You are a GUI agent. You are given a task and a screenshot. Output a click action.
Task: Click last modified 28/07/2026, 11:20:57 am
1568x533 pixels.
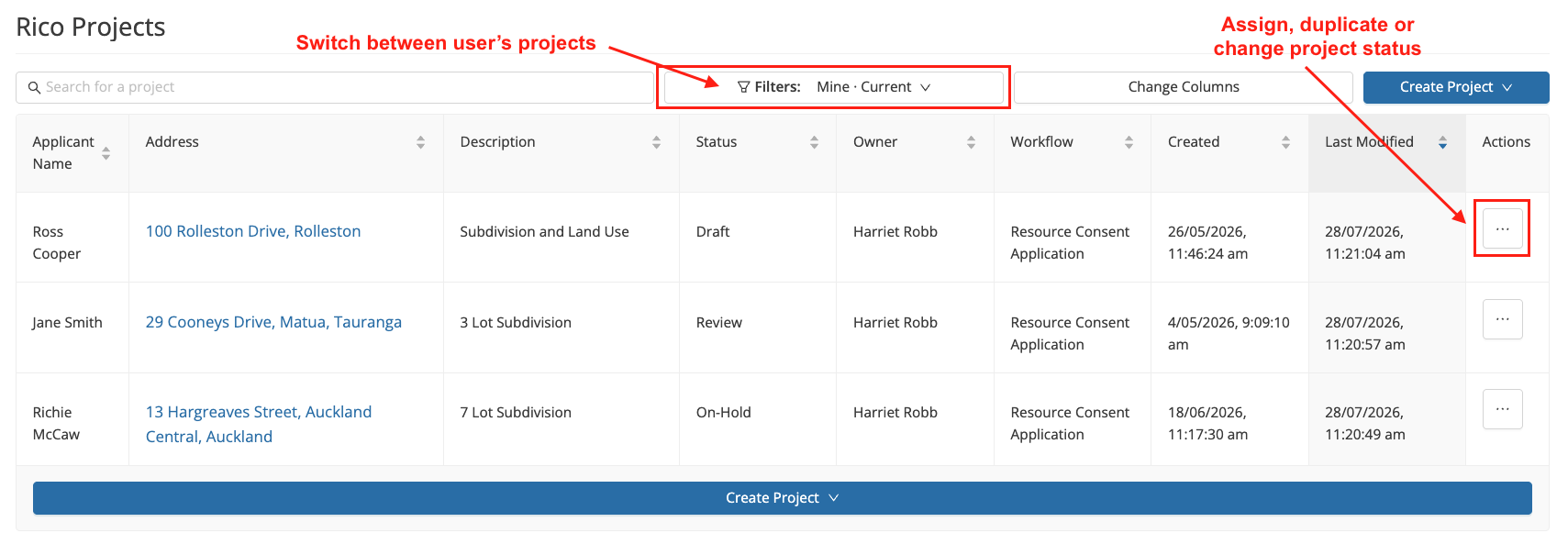click(x=1365, y=334)
